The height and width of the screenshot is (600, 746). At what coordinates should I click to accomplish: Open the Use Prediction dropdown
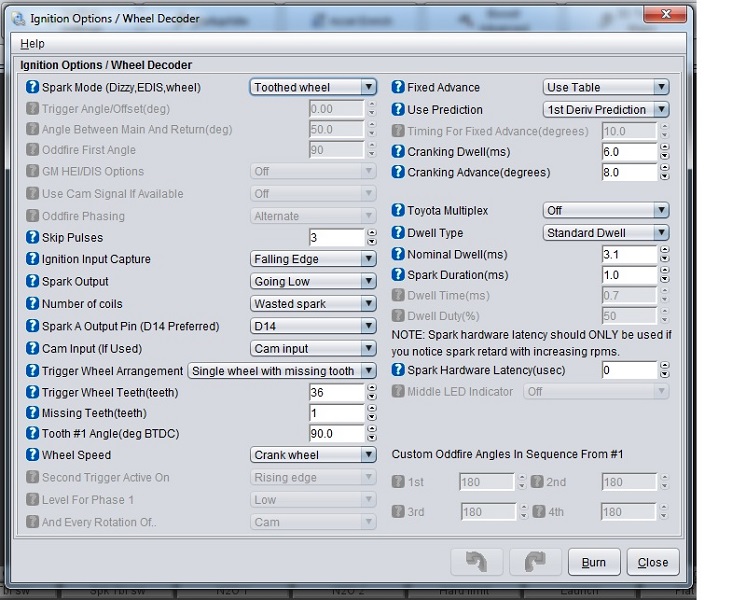pyautogui.click(x=605, y=110)
